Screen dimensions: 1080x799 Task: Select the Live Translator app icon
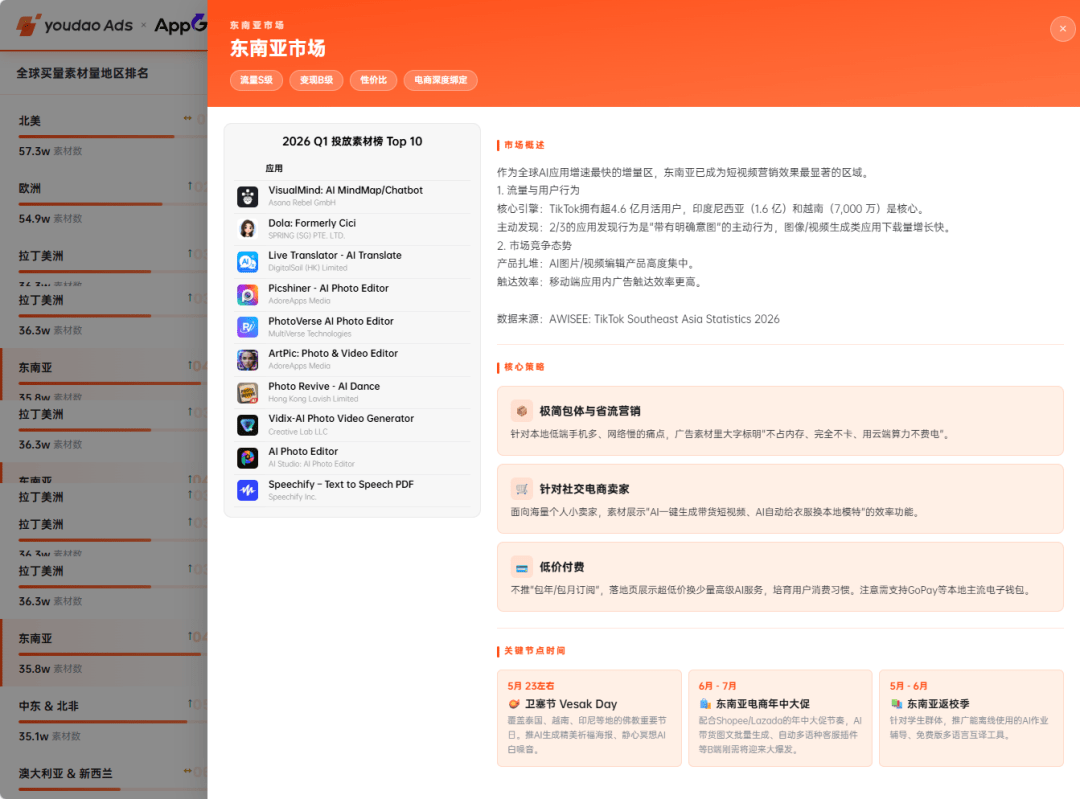pos(247,262)
